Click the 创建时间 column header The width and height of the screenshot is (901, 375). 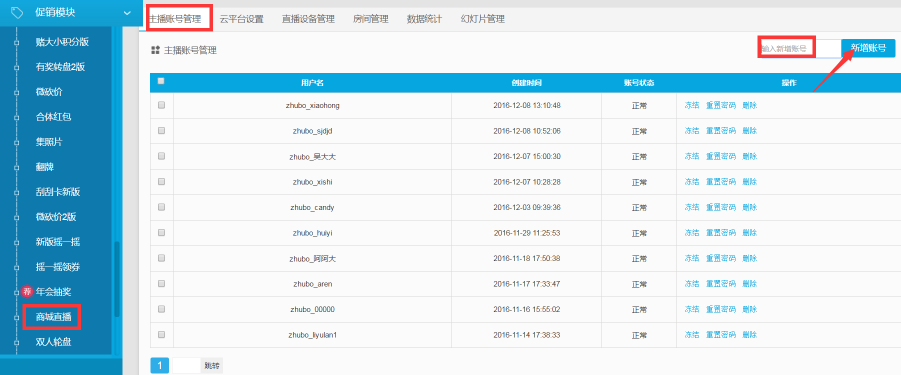coord(526,83)
